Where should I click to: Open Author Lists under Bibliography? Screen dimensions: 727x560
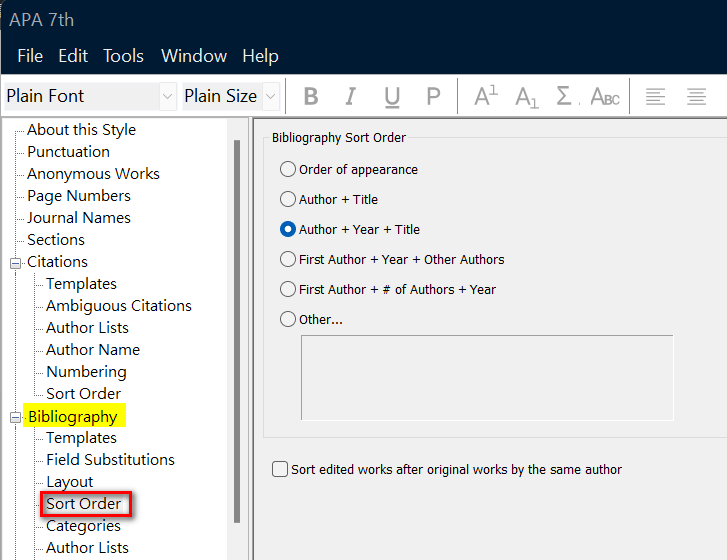[87, 548]
